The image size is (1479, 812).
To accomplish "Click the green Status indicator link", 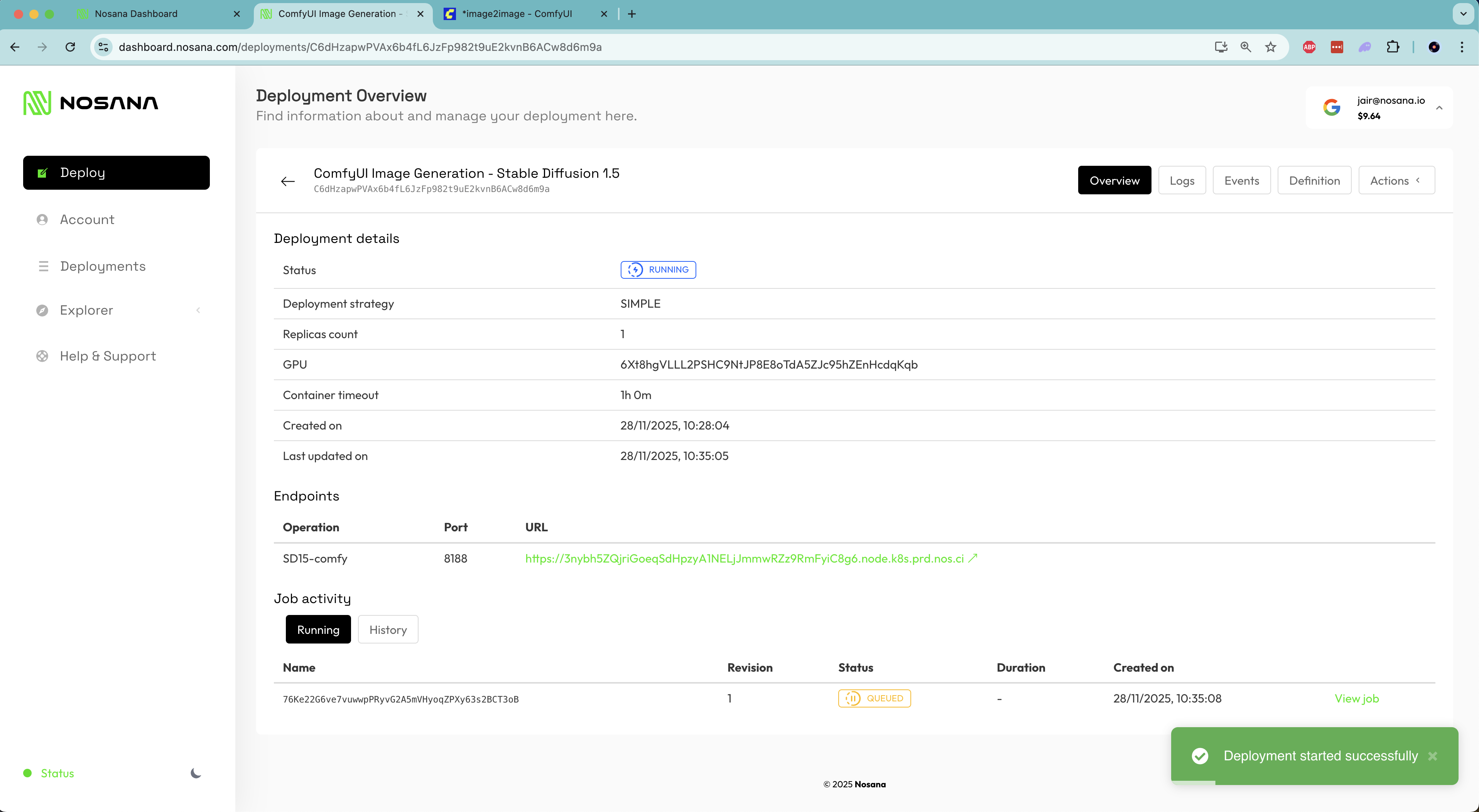I will [57, 773].
